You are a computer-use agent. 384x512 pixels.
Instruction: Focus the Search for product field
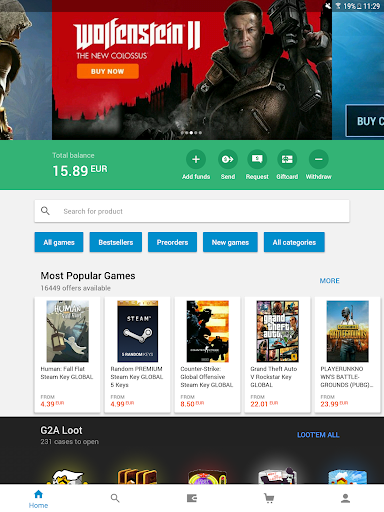point(192,211)
